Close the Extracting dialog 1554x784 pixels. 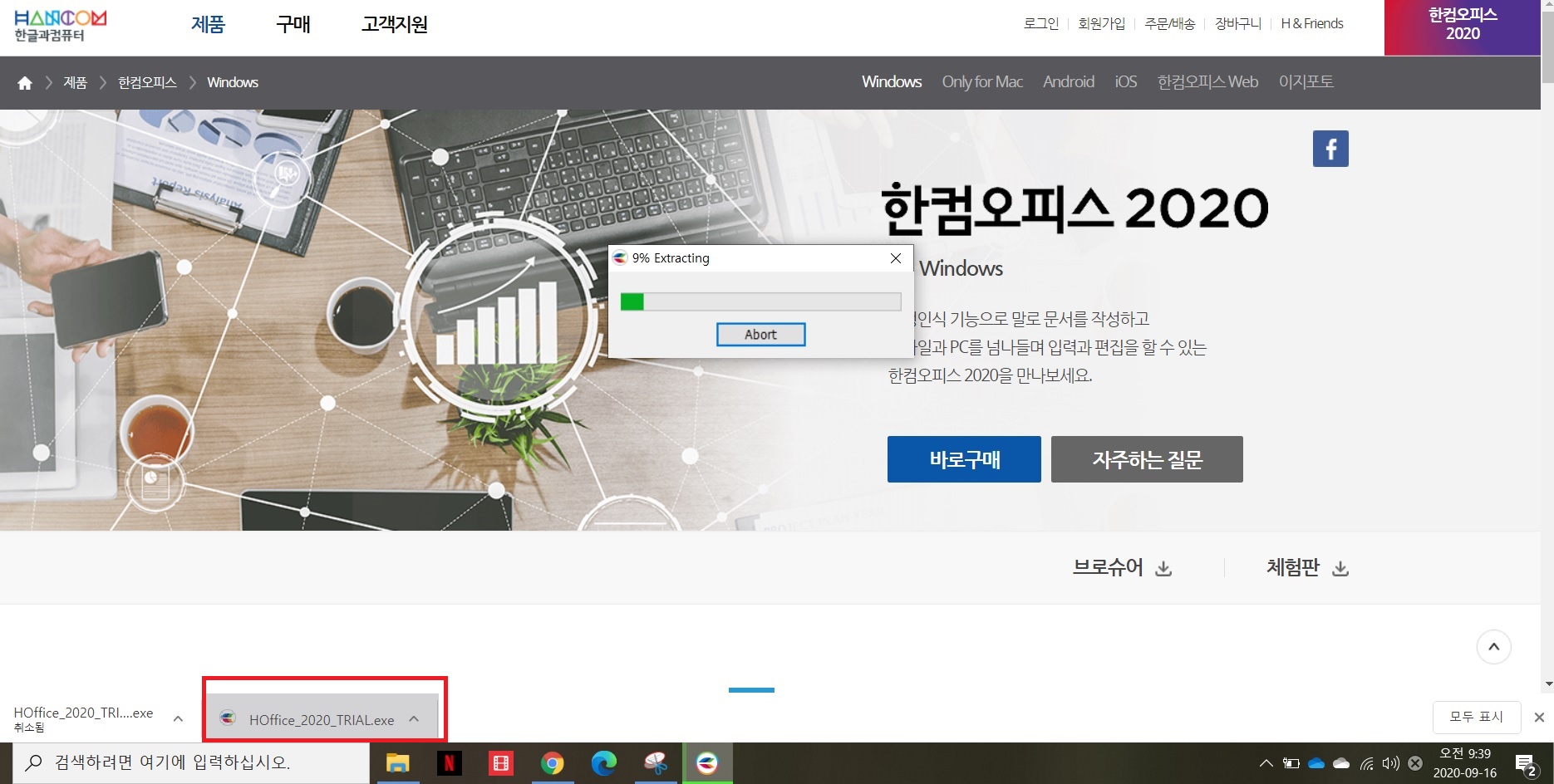click(x=896, y=258)
